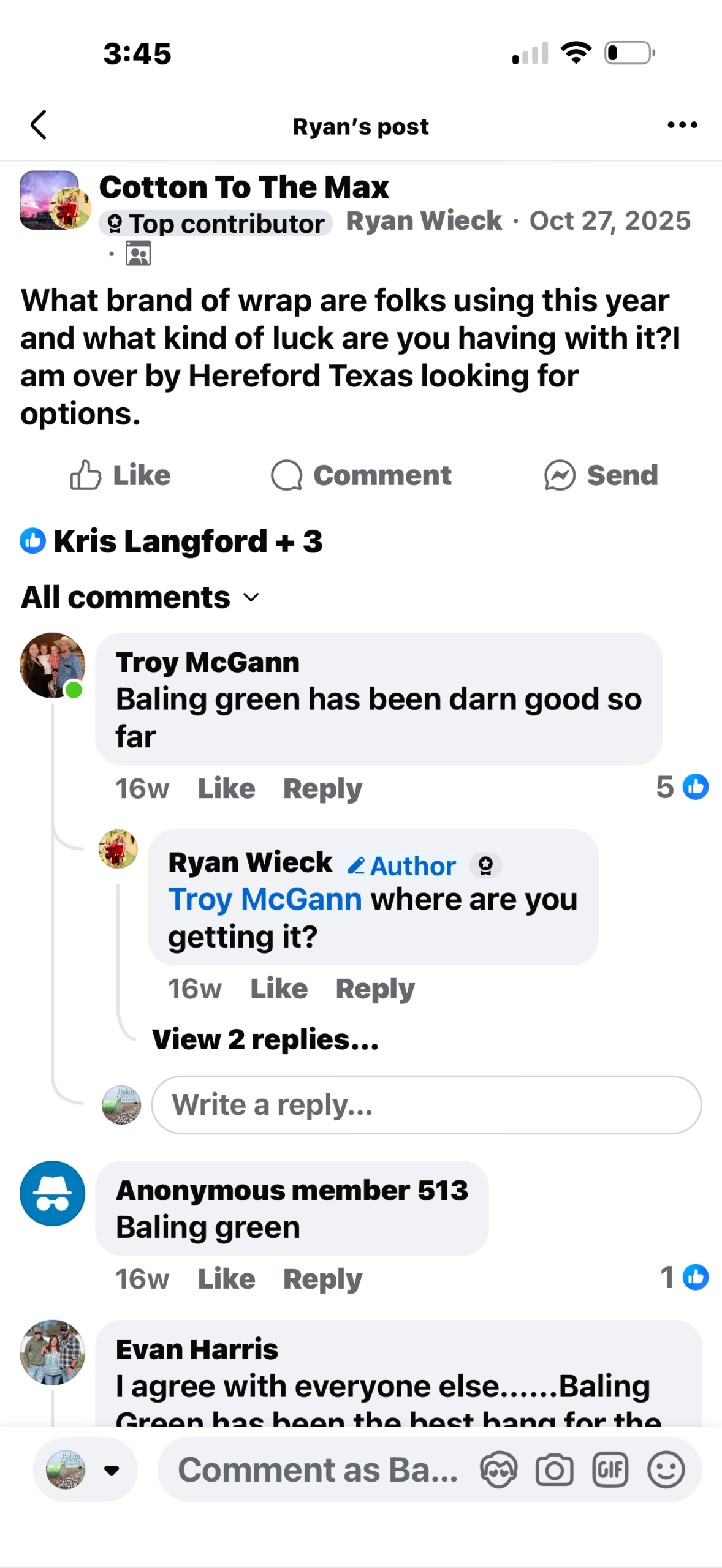This screenshot has width=722, height=1568.
Task: Expand View 2 replies thread
Action: [x=265, y=1039]
